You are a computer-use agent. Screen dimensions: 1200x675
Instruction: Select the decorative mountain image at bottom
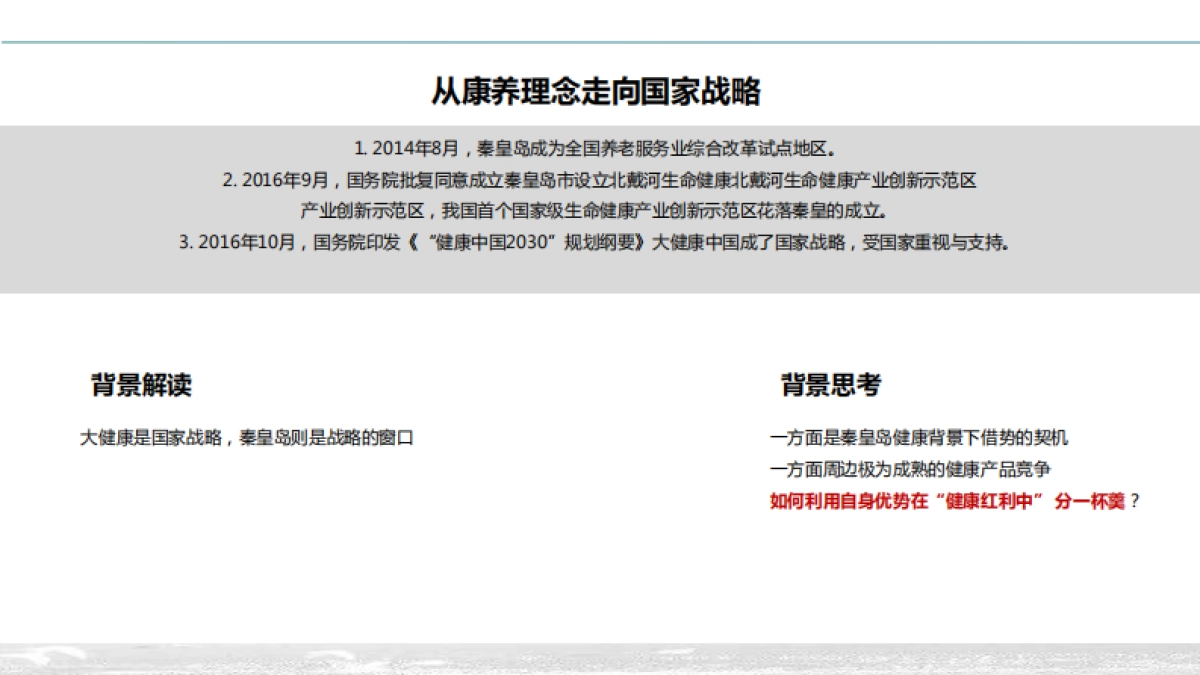[600, 660]
